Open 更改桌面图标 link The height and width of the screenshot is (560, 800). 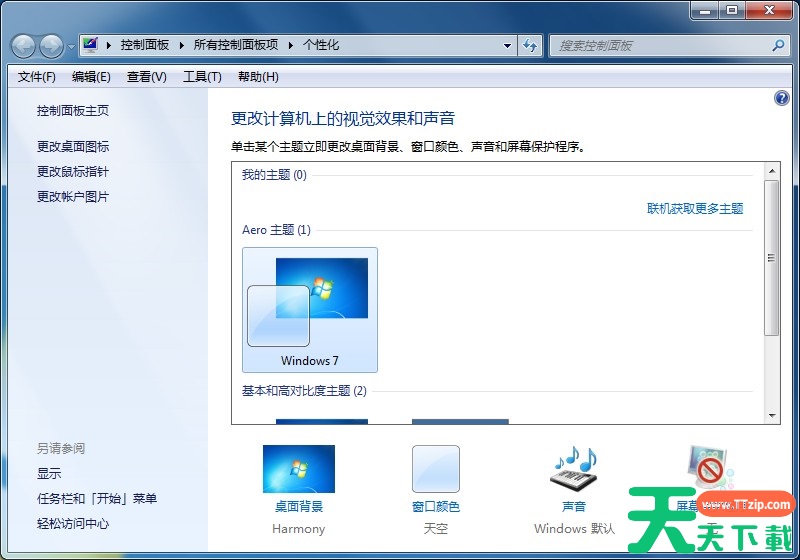coord(73,147)
